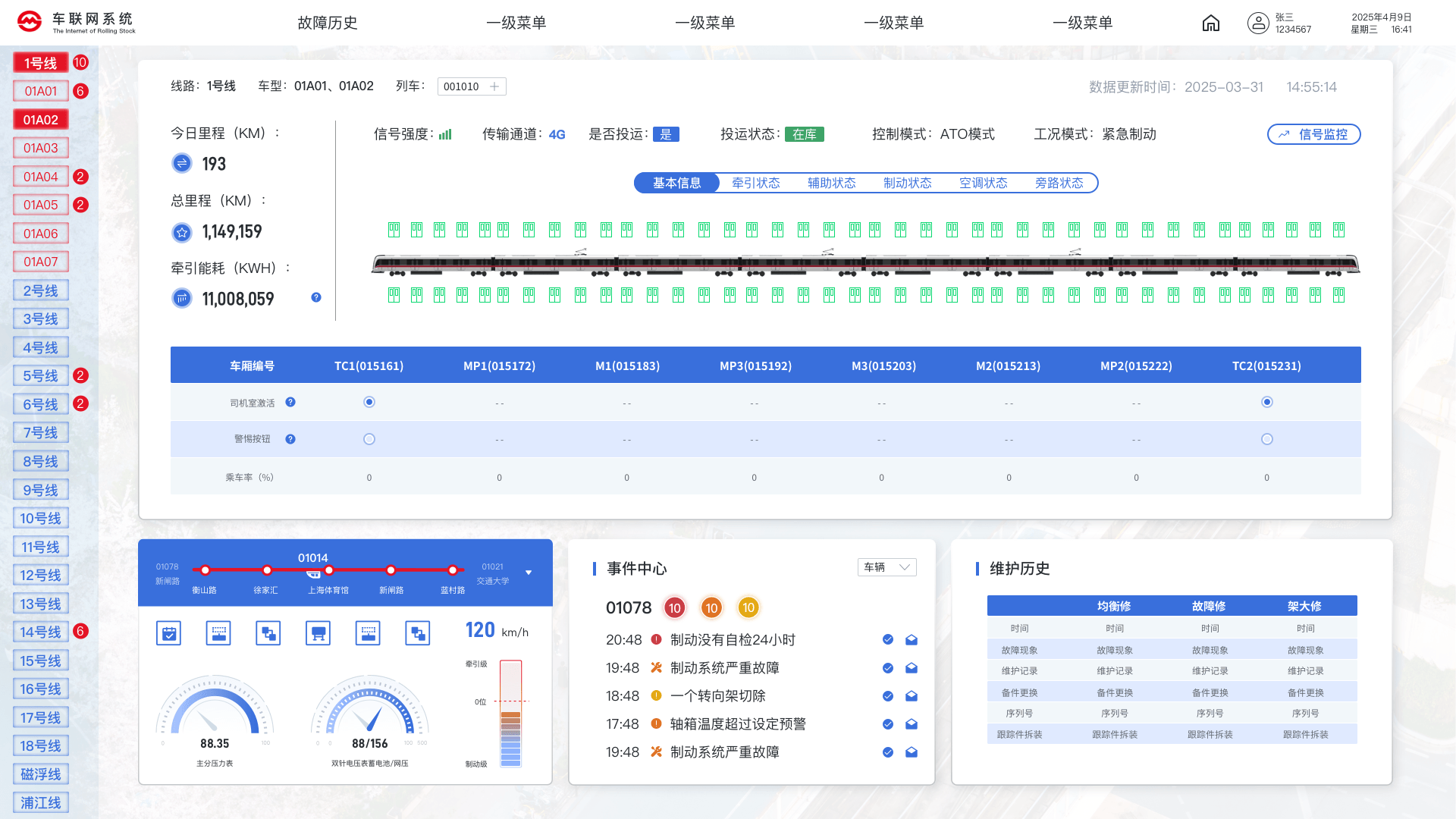Click the calendar check icon in status panel

(x=168, y=633)
